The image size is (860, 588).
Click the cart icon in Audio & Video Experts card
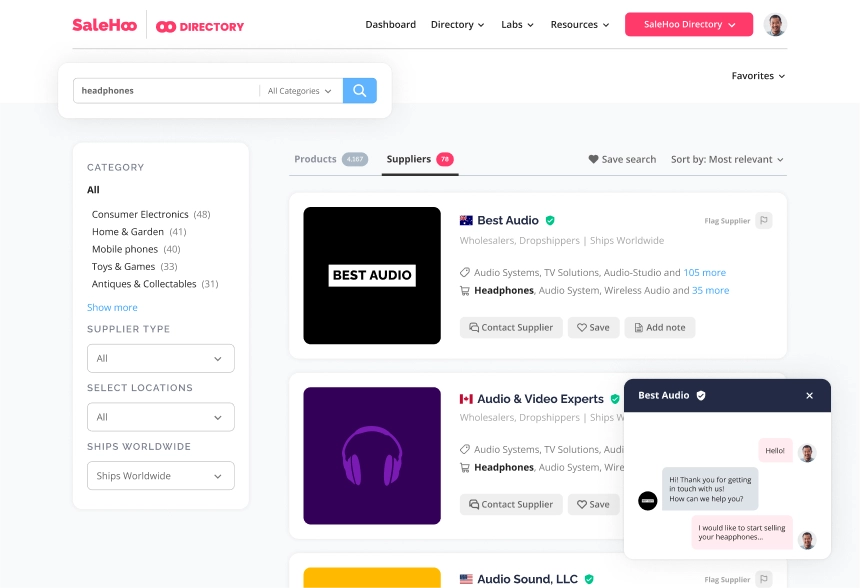click(x=465, y=468)
